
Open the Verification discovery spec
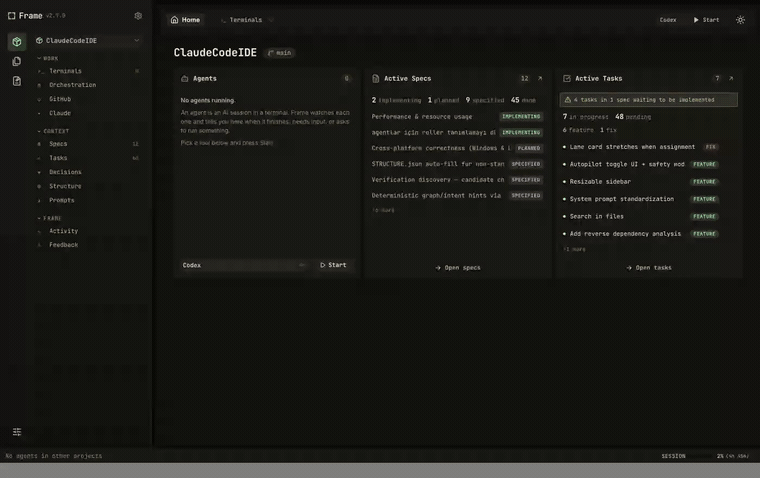(x=457, y=180)
